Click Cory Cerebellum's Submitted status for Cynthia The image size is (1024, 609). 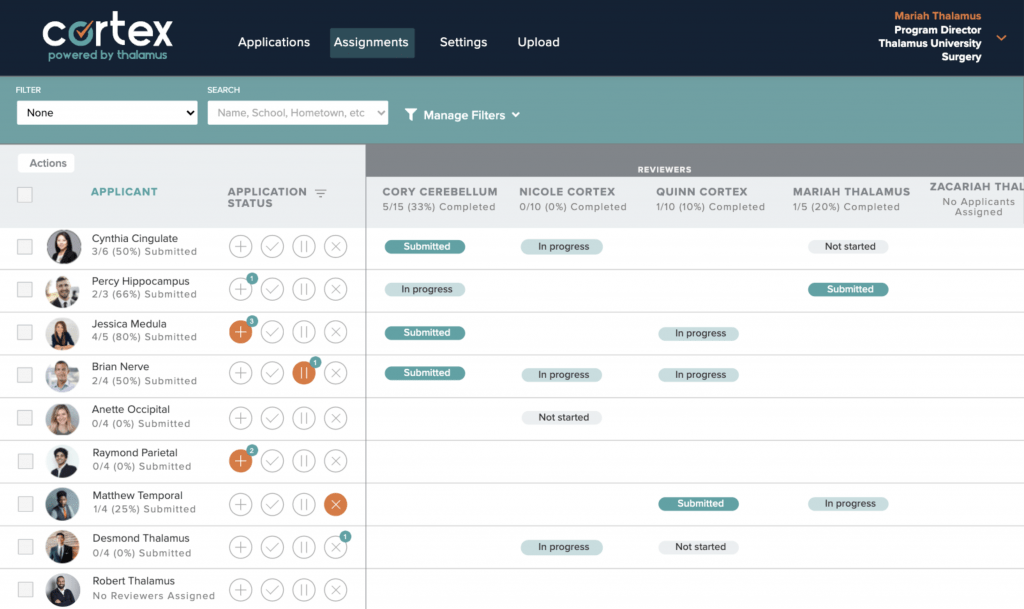coord(426,246)
